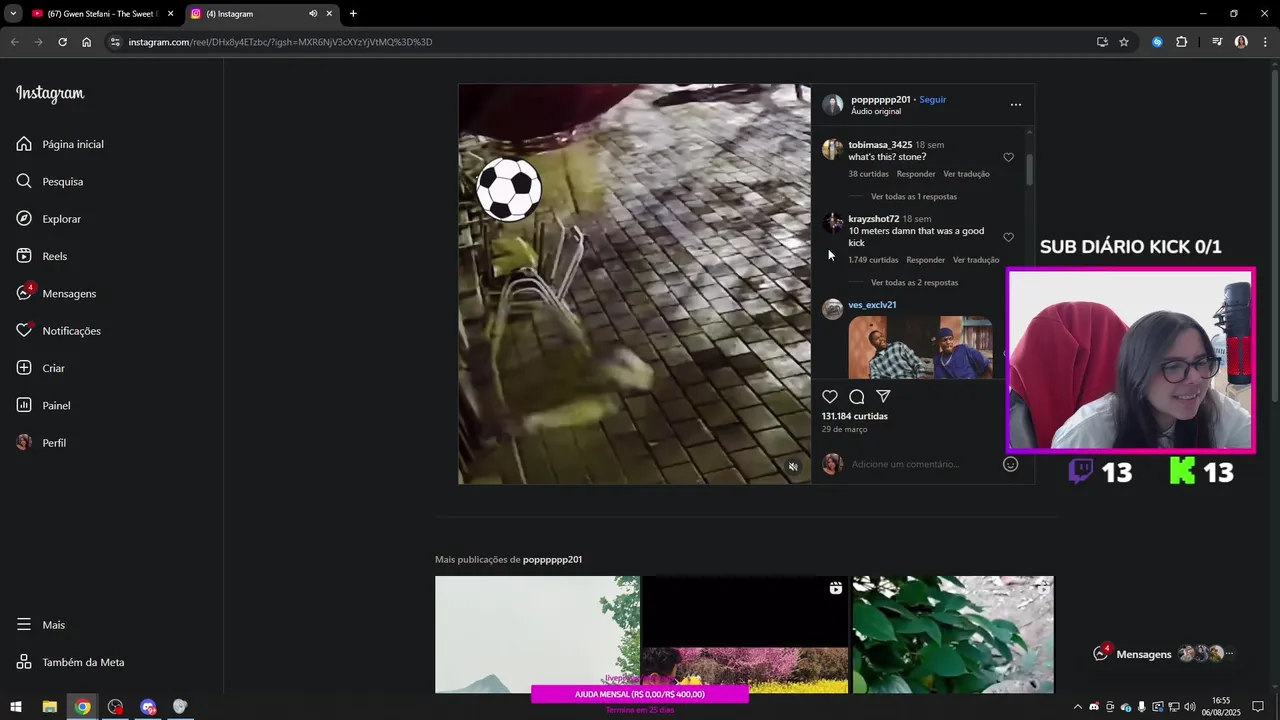Open Chrome three-dot menu

tap(1265, 42)
